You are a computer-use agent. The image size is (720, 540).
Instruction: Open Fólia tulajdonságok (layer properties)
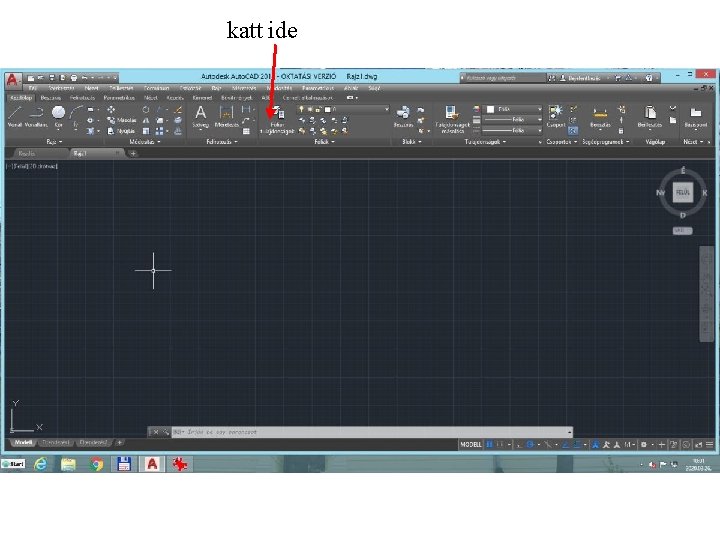pos(277,120)
